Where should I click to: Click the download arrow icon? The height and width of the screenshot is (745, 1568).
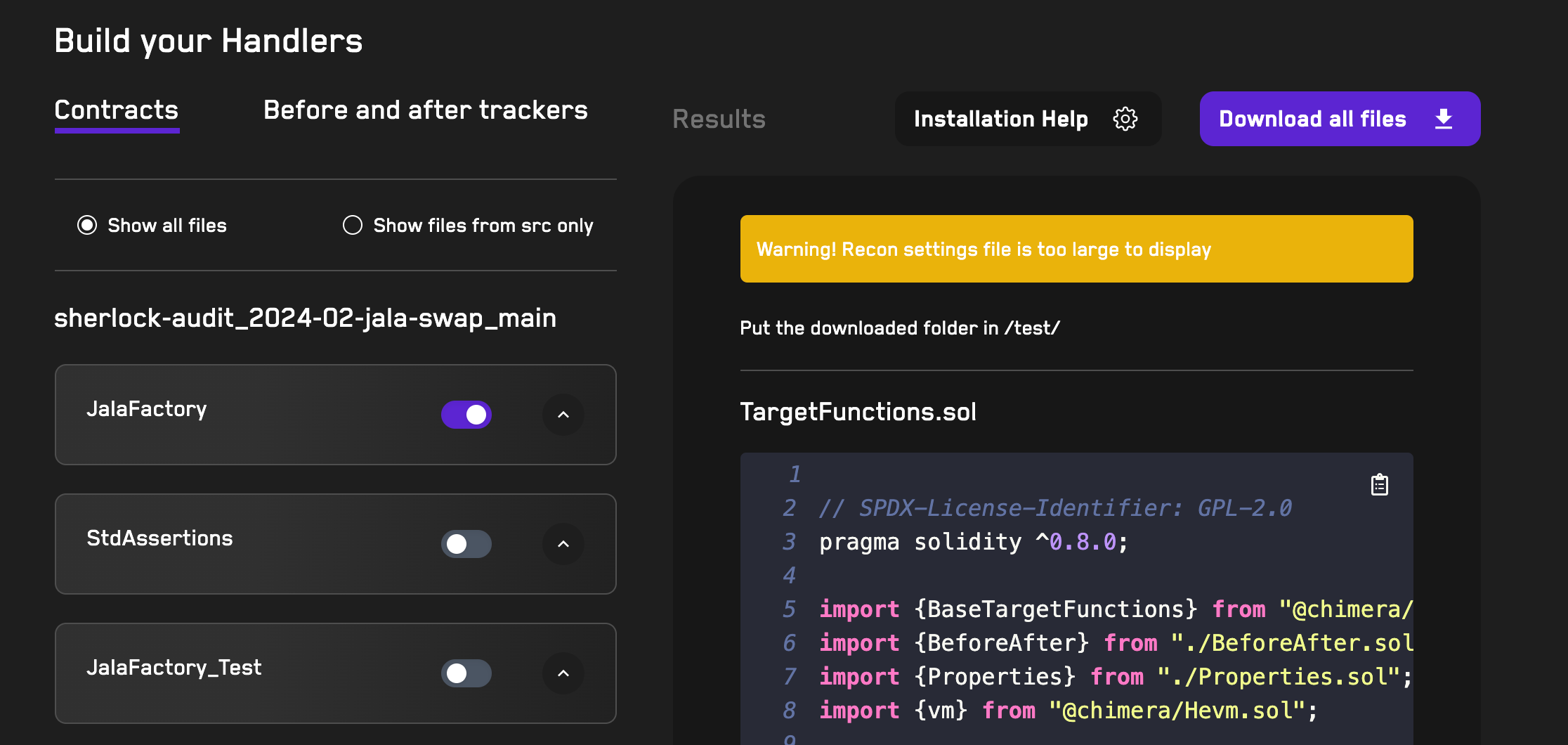point(1444,119)
